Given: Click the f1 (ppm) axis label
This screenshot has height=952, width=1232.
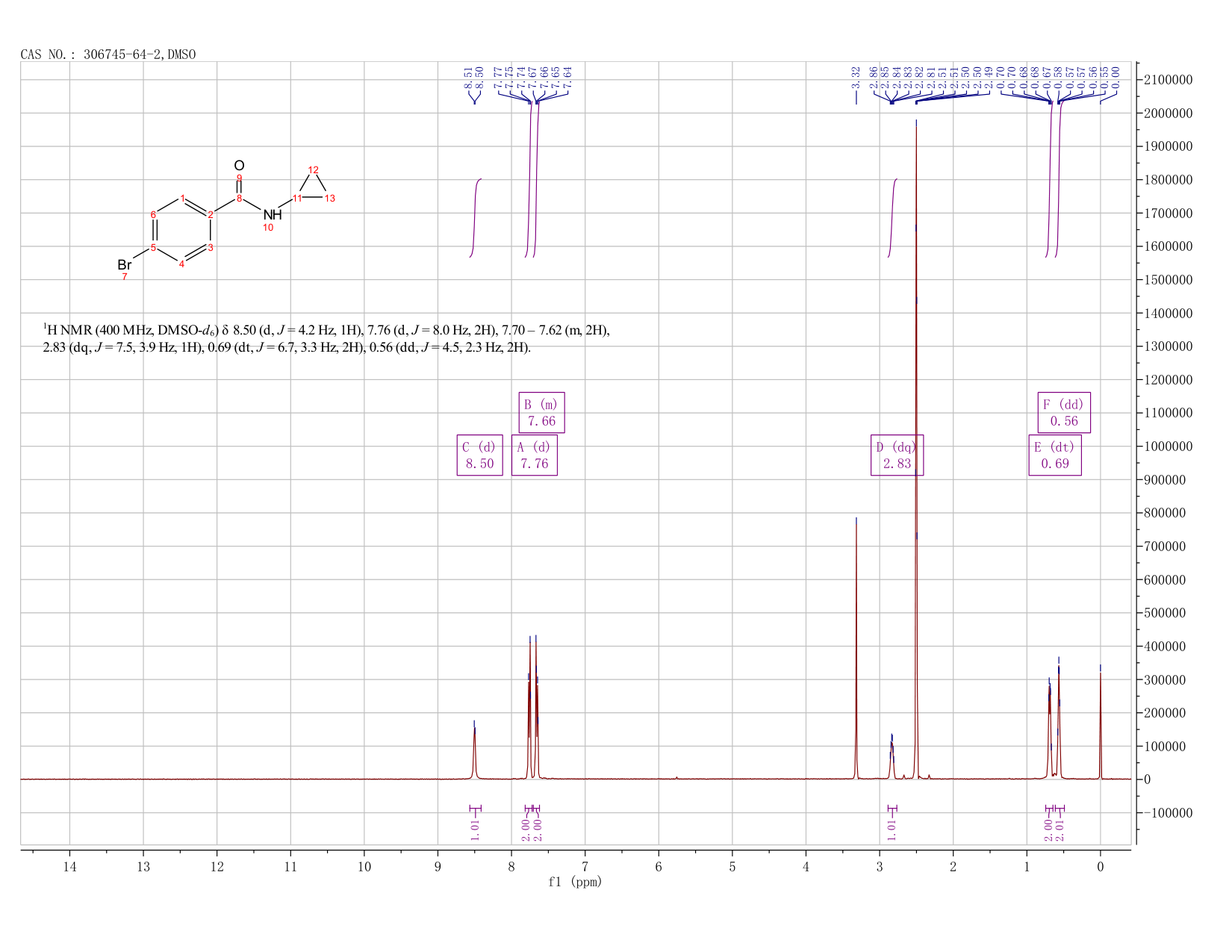Looking at the screenshot, I should 575,882.
